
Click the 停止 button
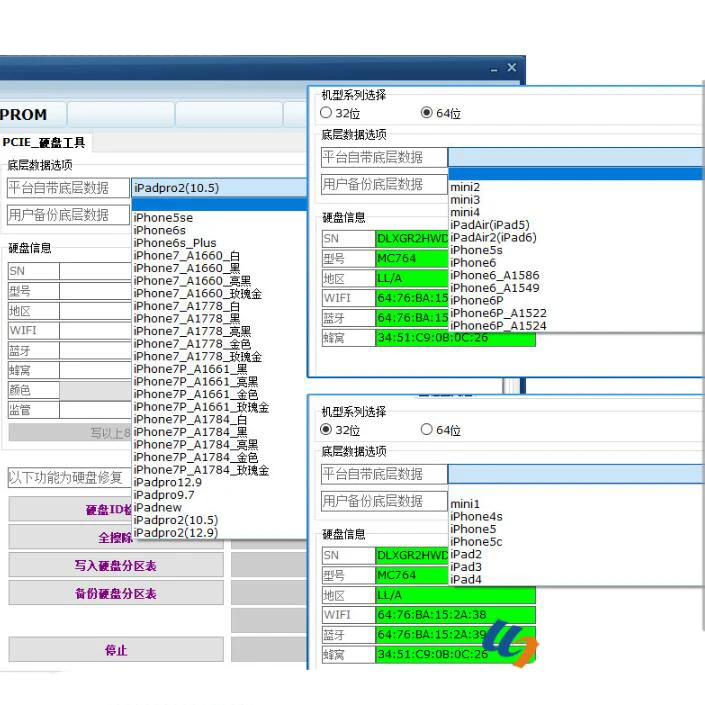[x=116, y=649]
